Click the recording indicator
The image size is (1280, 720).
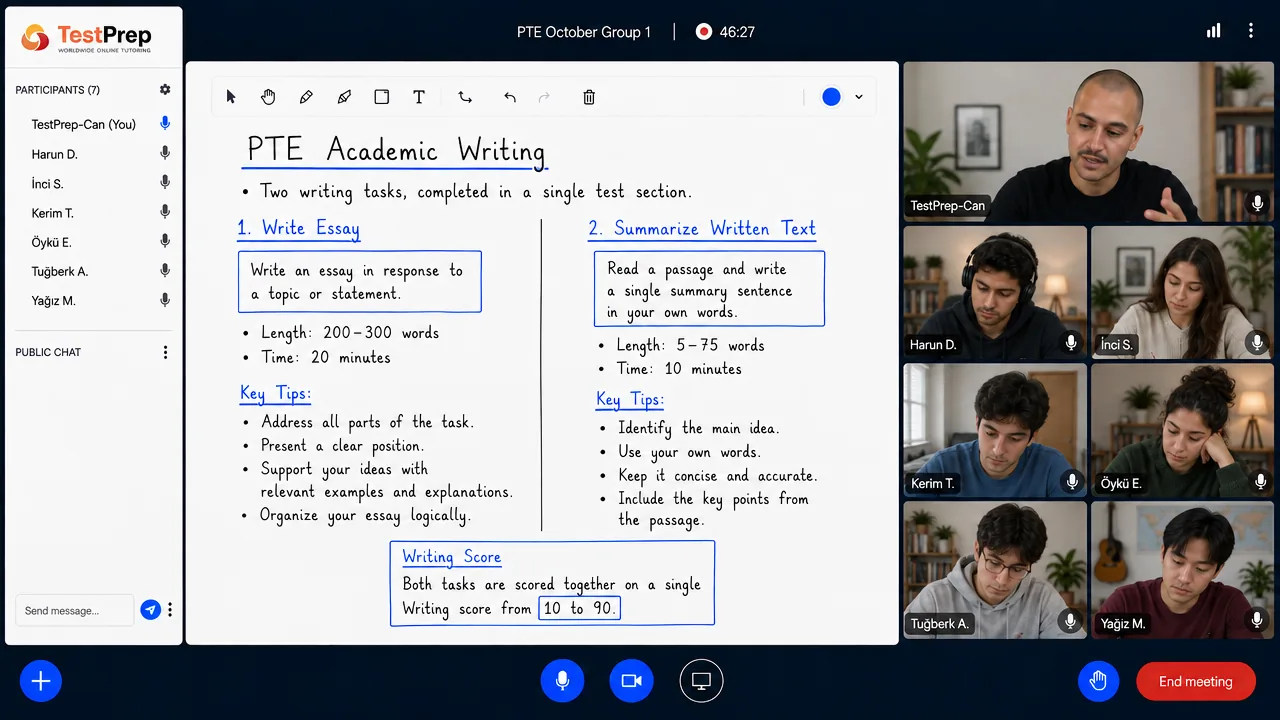(x=703, y=32)
